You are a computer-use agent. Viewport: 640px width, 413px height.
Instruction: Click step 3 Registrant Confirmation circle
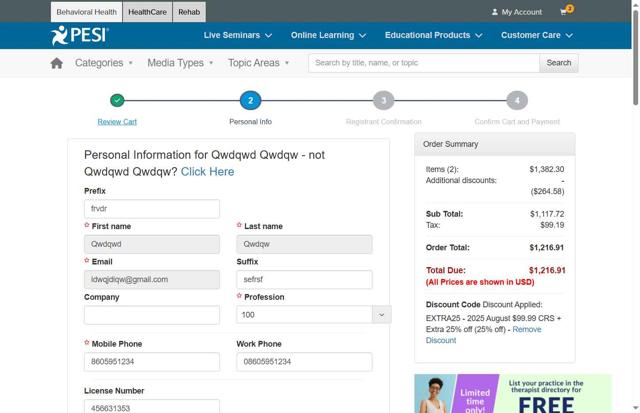(384, 100)
